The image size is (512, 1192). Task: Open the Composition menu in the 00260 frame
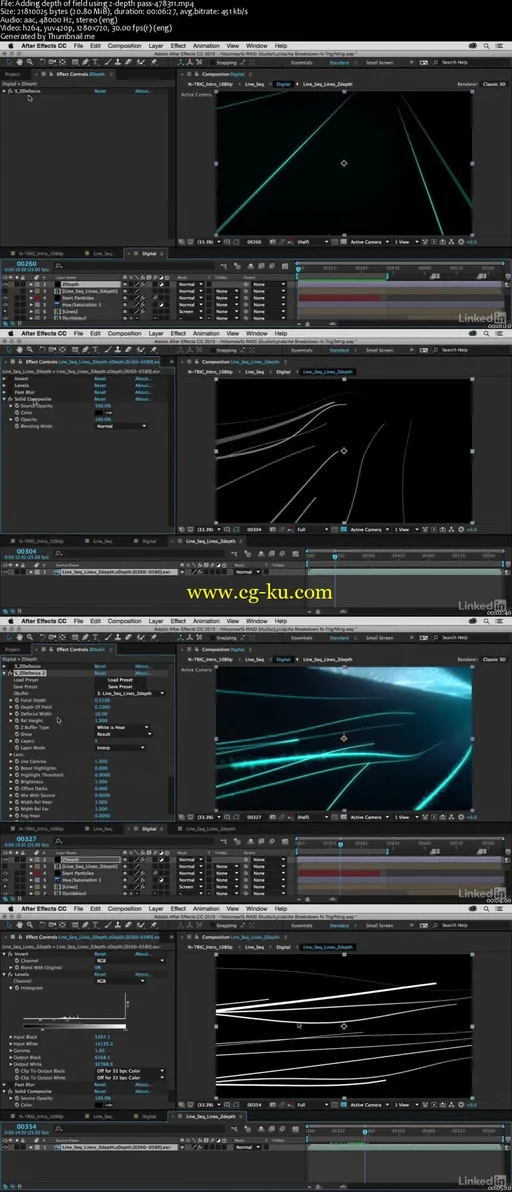[x=124, y=46]
